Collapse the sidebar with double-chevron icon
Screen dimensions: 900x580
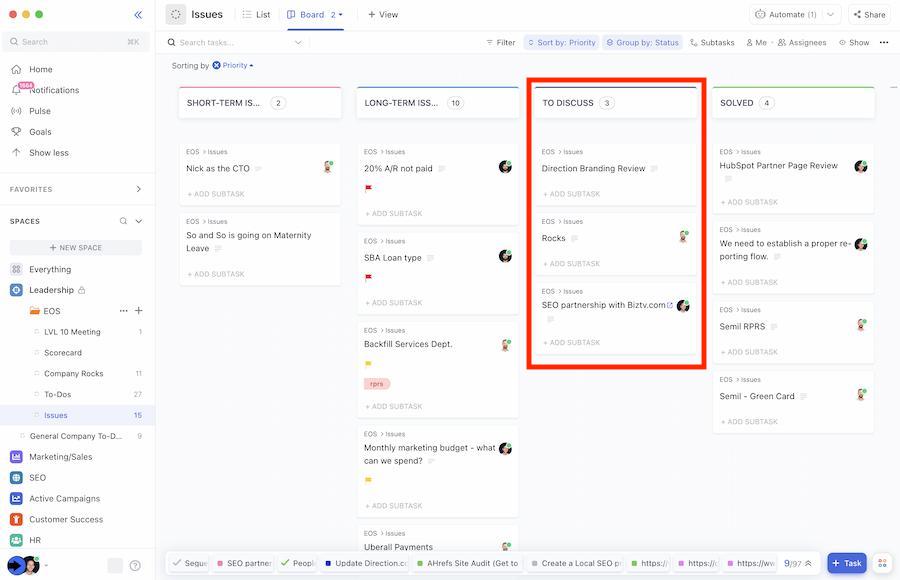pos(138,15)
